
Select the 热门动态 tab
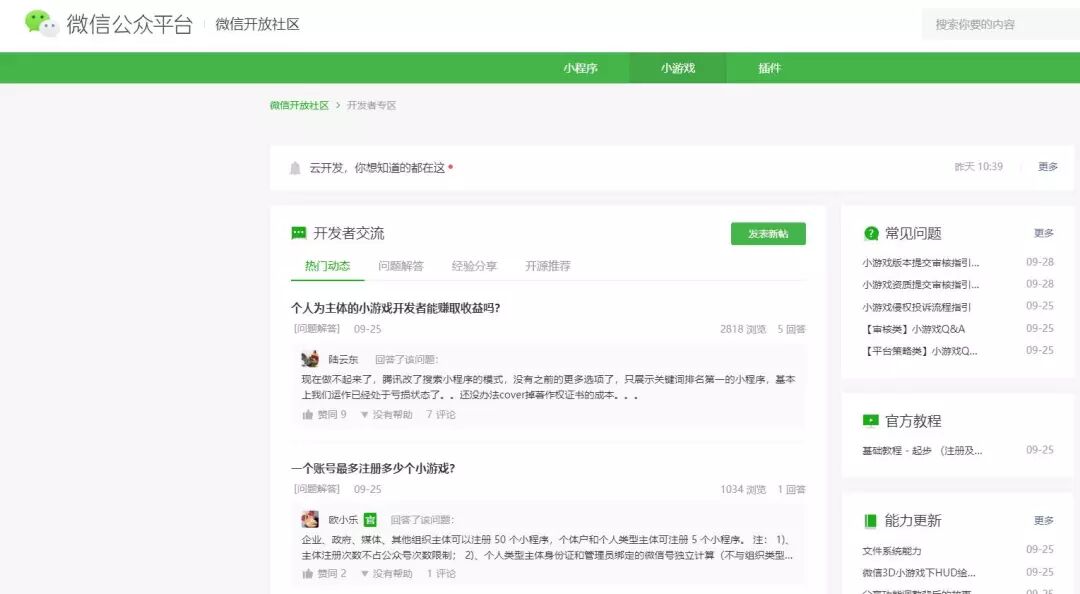tap(327, 266)
